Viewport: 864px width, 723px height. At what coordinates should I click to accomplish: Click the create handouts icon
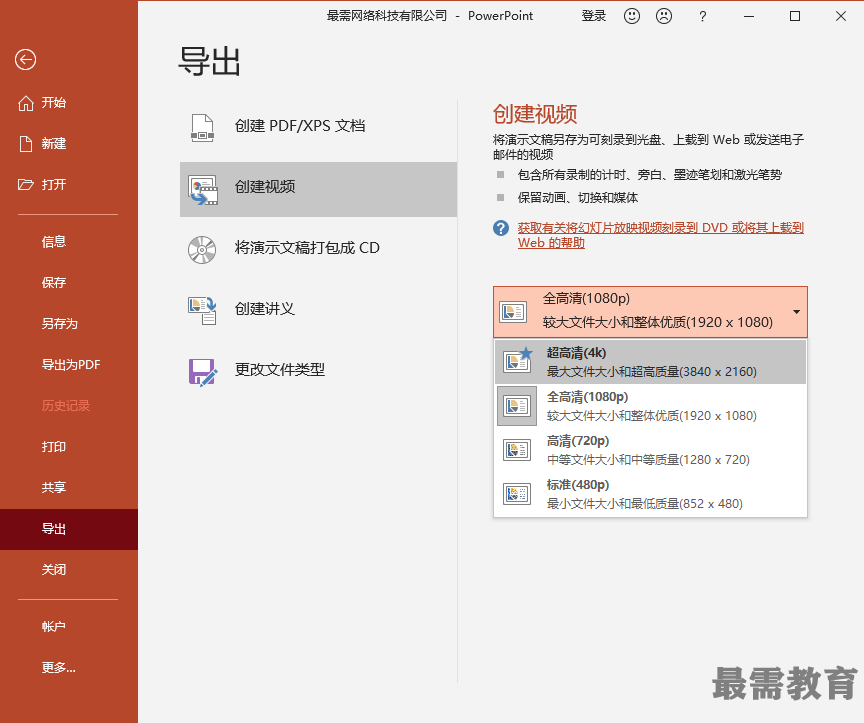click(x=202, y=310)
